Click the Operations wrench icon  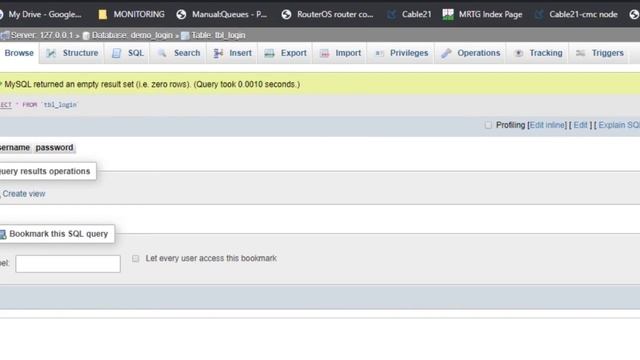click(446, 53)
